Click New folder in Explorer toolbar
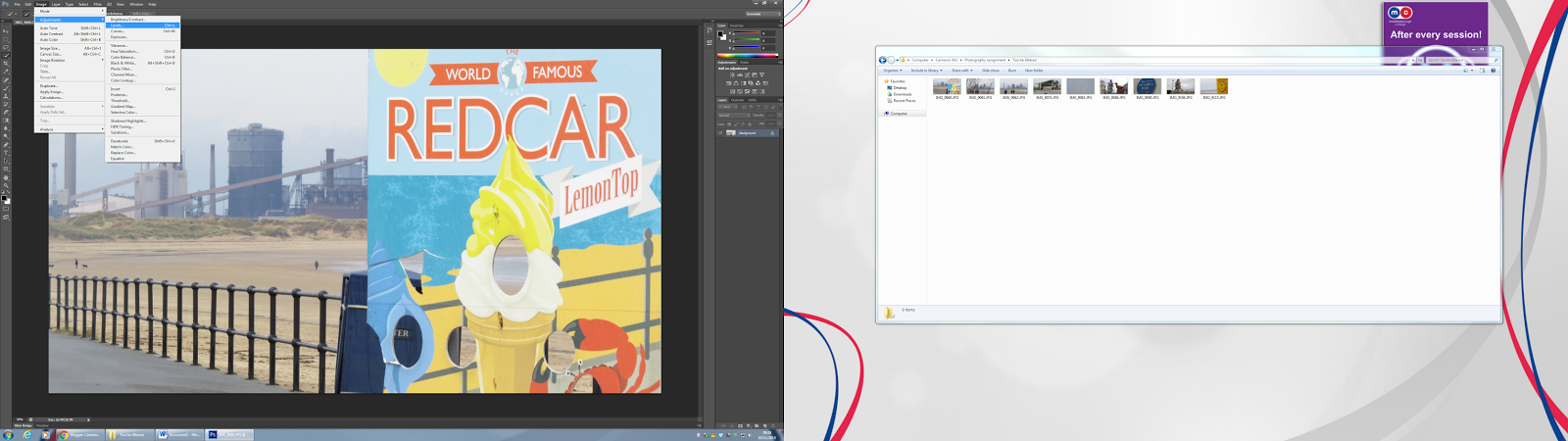1568x441 pixels. tap(1034, 71)
